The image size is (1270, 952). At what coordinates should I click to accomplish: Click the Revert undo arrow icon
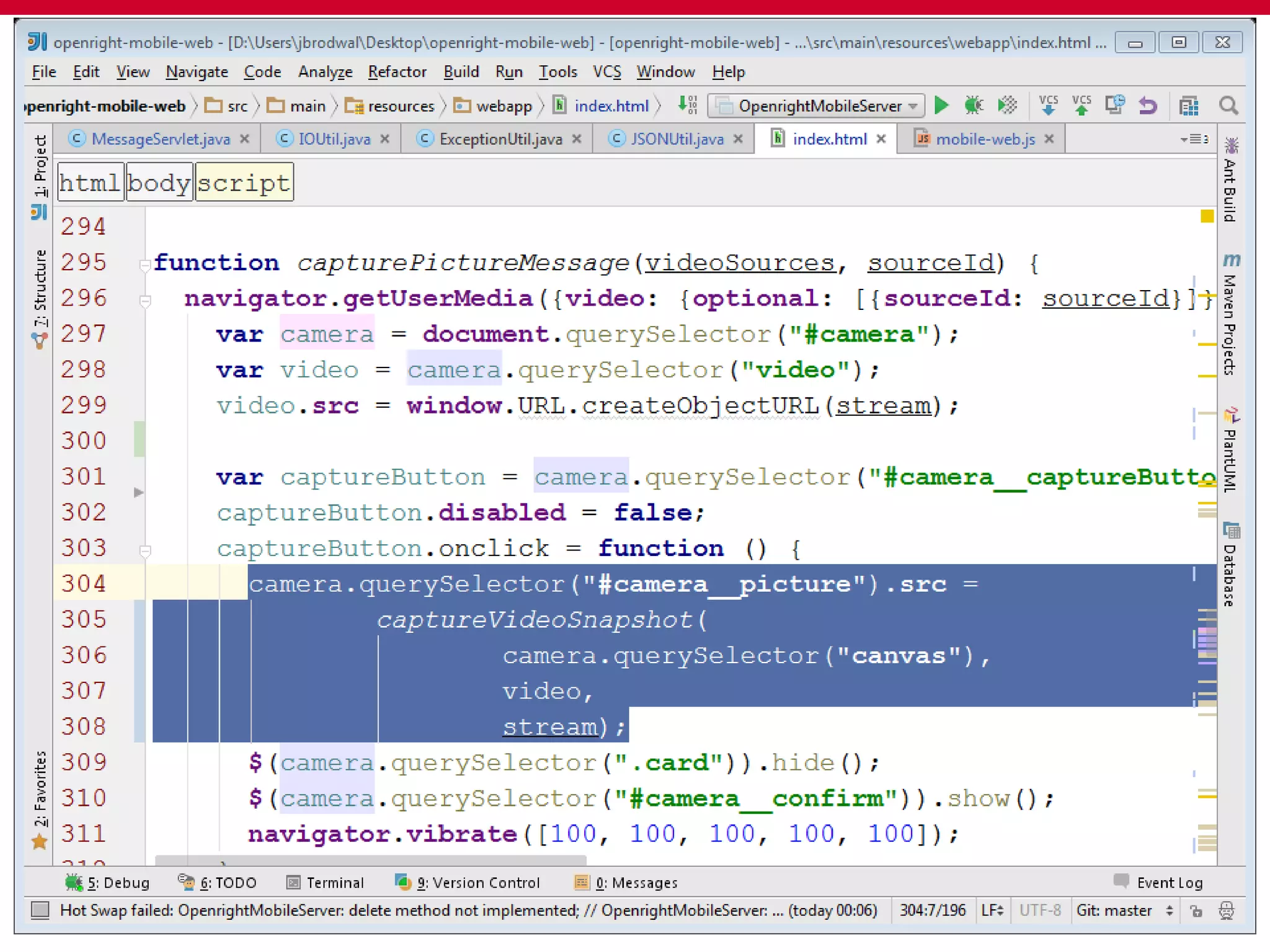click(1148, 106)
